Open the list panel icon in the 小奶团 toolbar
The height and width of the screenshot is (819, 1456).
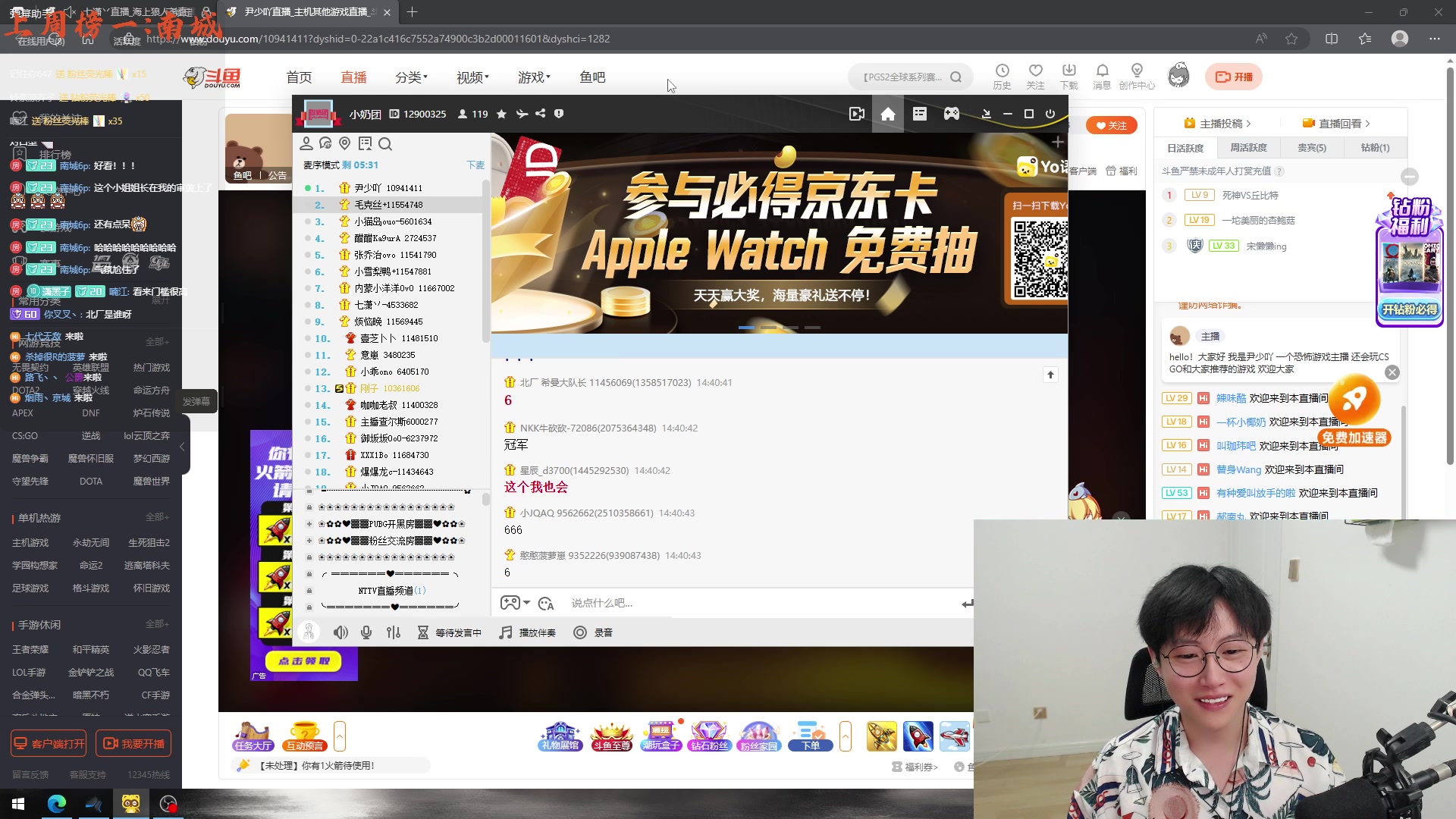click(920, 114)
